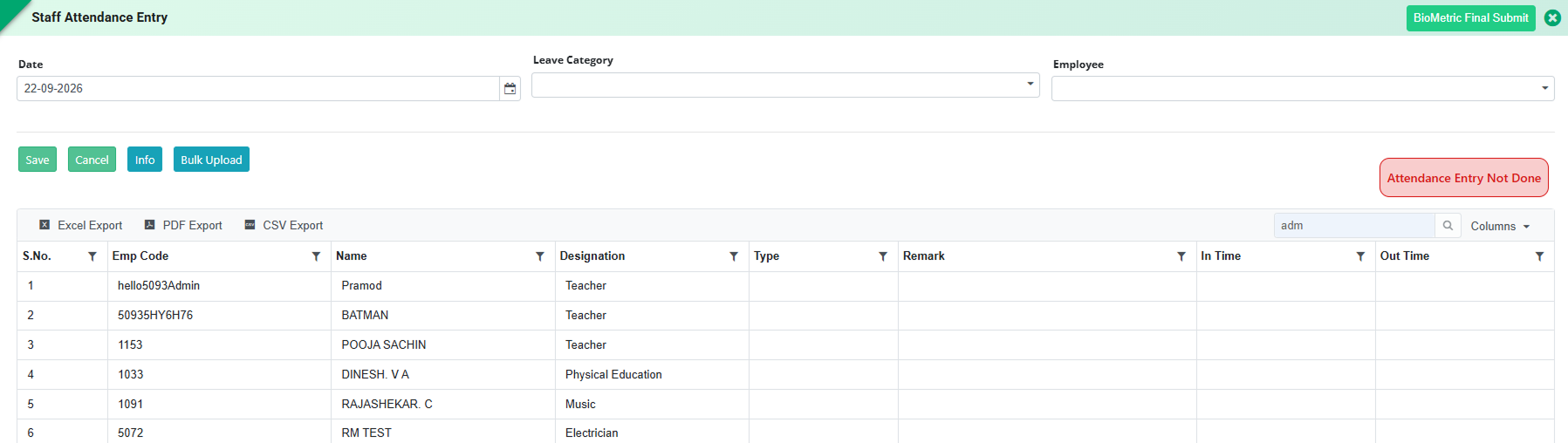Sort by the Out Time header
Viewport: 1568px width, 443px height.
click(1405, 256)
